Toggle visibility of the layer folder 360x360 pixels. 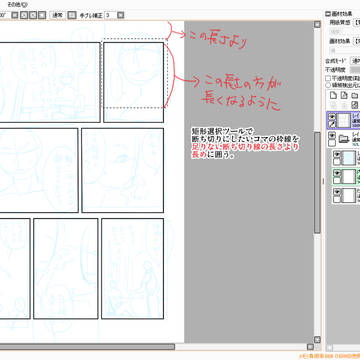point(332,136)
